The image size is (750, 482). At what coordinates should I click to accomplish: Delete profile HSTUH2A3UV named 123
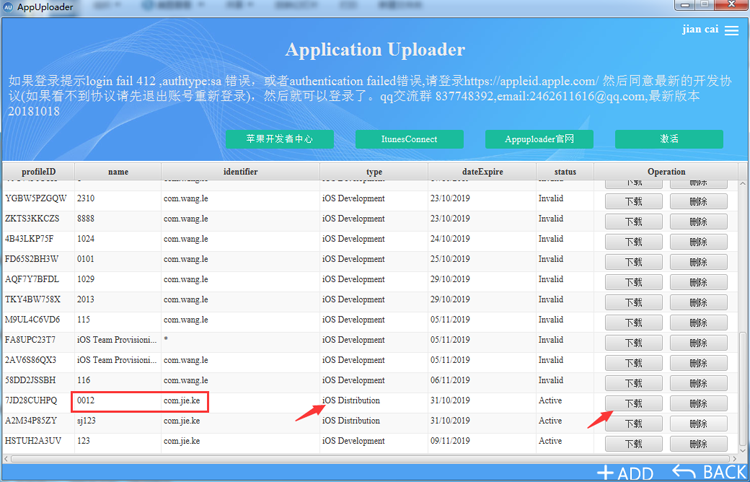pos(698,444)
